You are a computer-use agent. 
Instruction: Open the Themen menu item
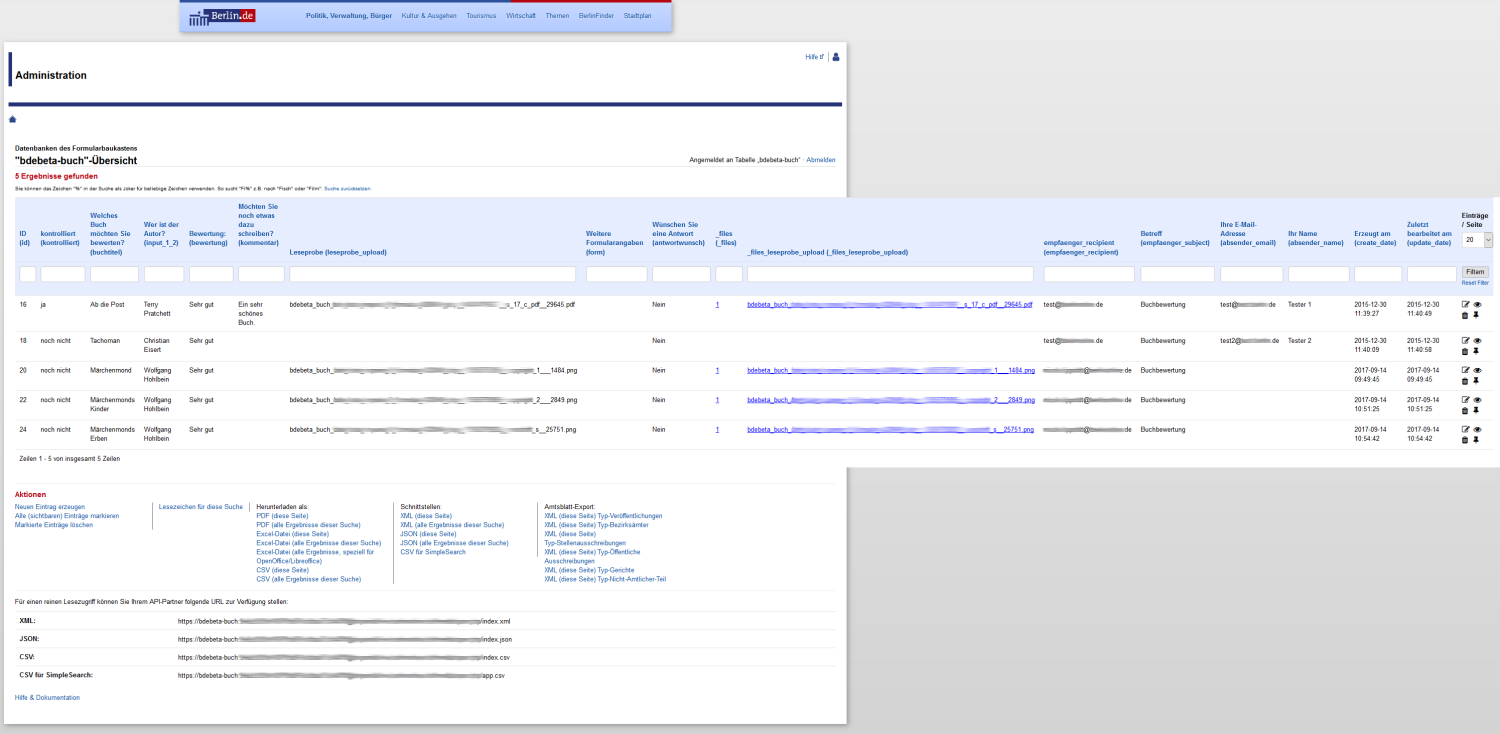coord(557,16)
